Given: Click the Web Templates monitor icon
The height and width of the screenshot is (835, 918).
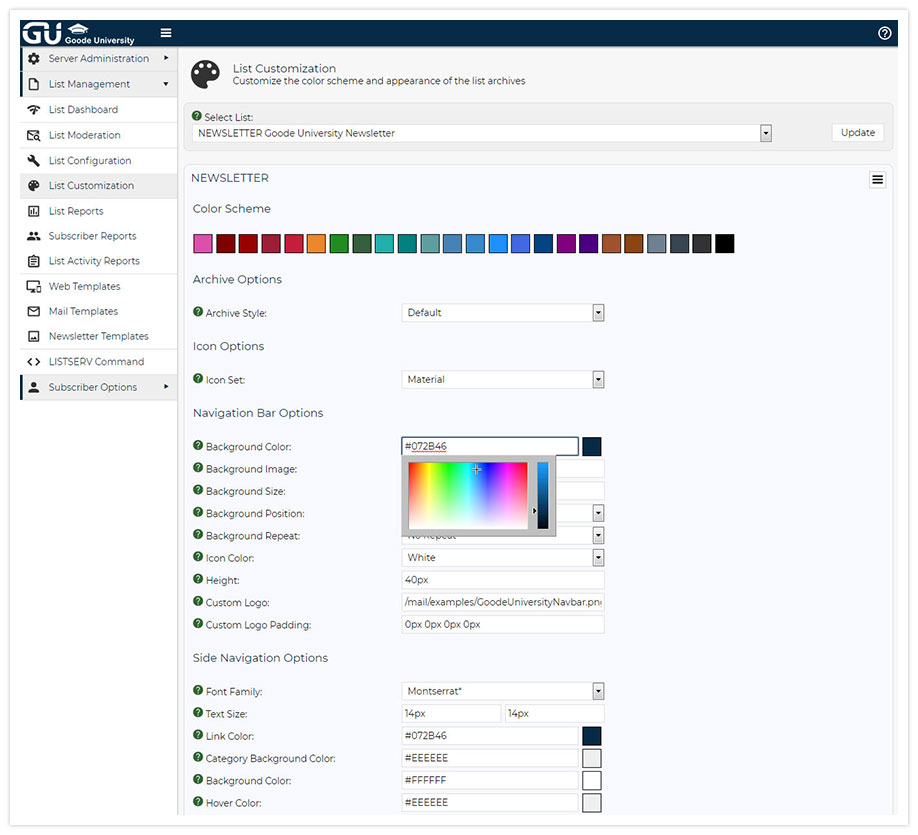Looking at the screenshot, I should (34, 286).
